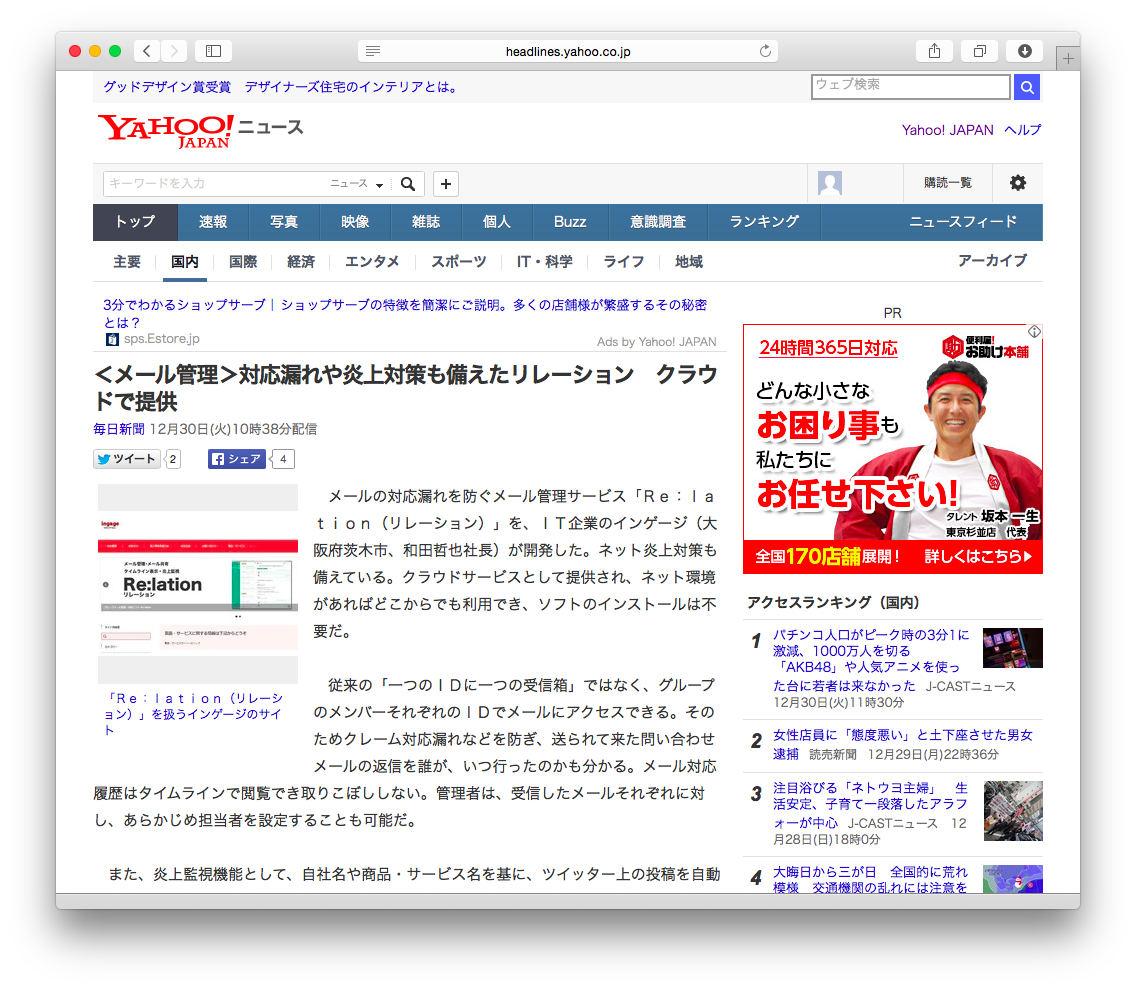Click the blue web search button
This screenshot has width=1136, height=989.
[x=1027, y=88]
